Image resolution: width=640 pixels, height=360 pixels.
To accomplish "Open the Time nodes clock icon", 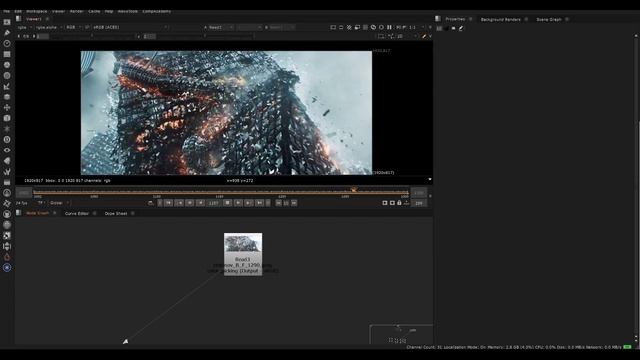I will click(7, 43).
